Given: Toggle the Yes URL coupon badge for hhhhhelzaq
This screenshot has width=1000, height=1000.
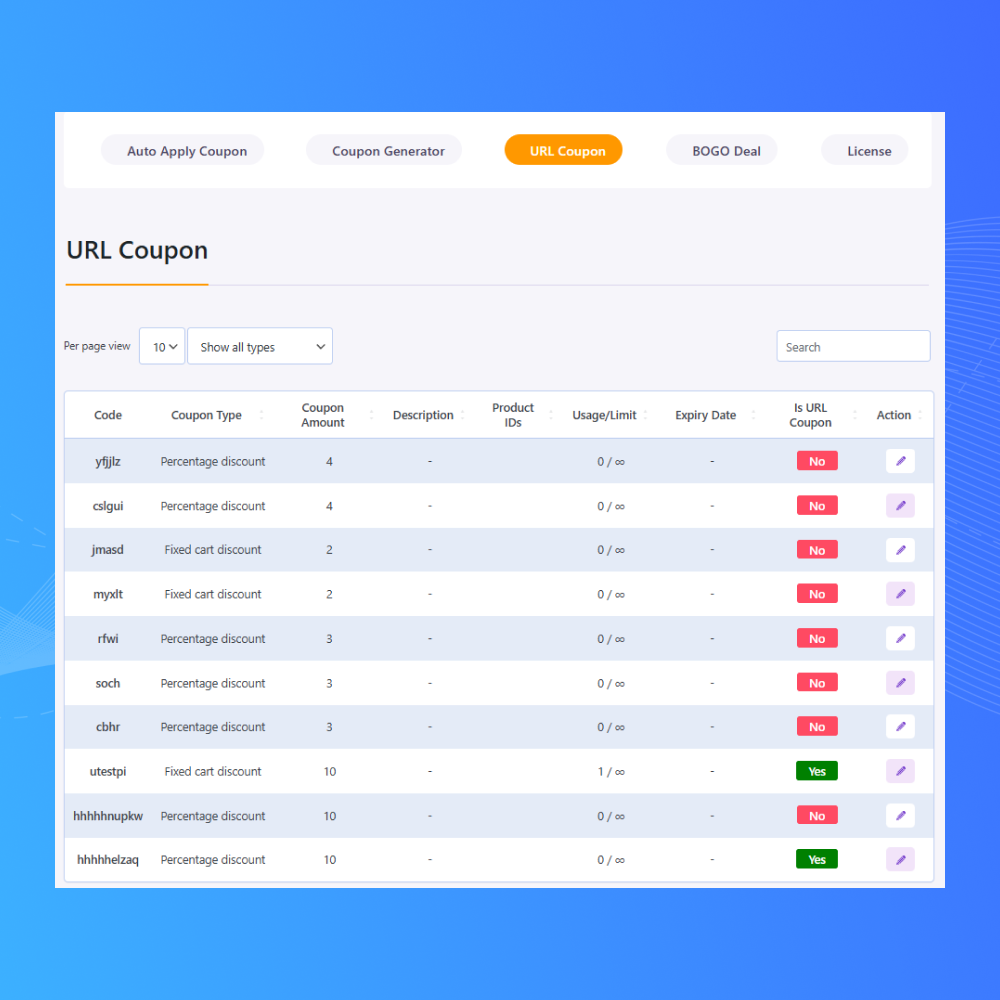Looking at the screenshot, I should [x=817, y=860].
